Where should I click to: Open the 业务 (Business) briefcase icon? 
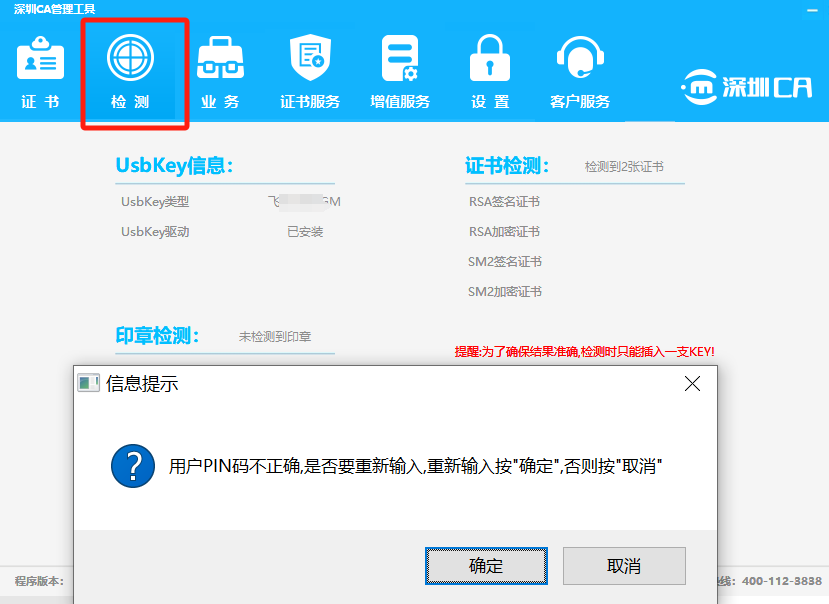pyautogui.click(x=220, y=58)
